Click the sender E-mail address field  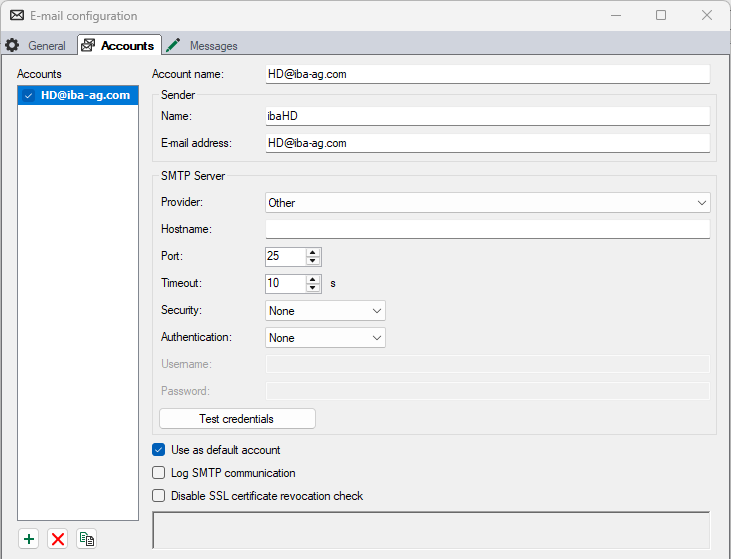[x=487, y=143]
